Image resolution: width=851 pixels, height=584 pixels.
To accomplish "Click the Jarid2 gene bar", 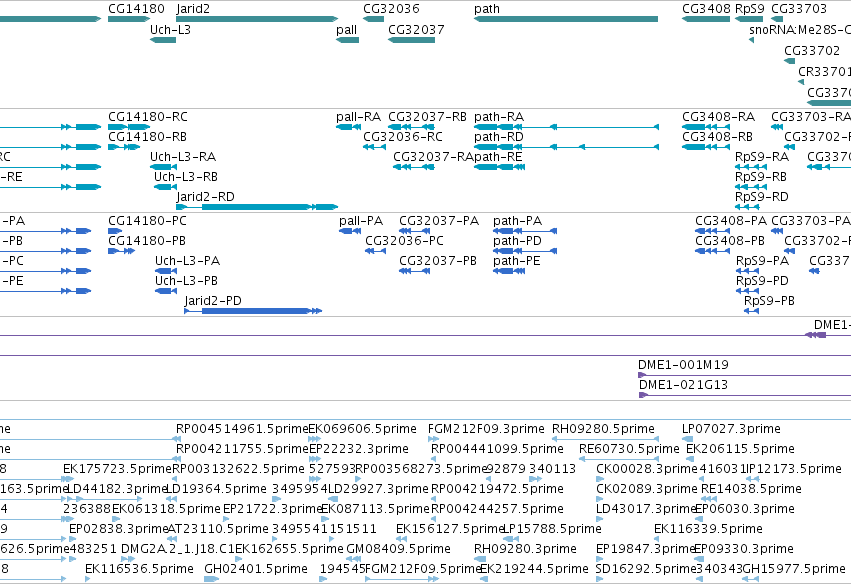I will coord(257,19).
